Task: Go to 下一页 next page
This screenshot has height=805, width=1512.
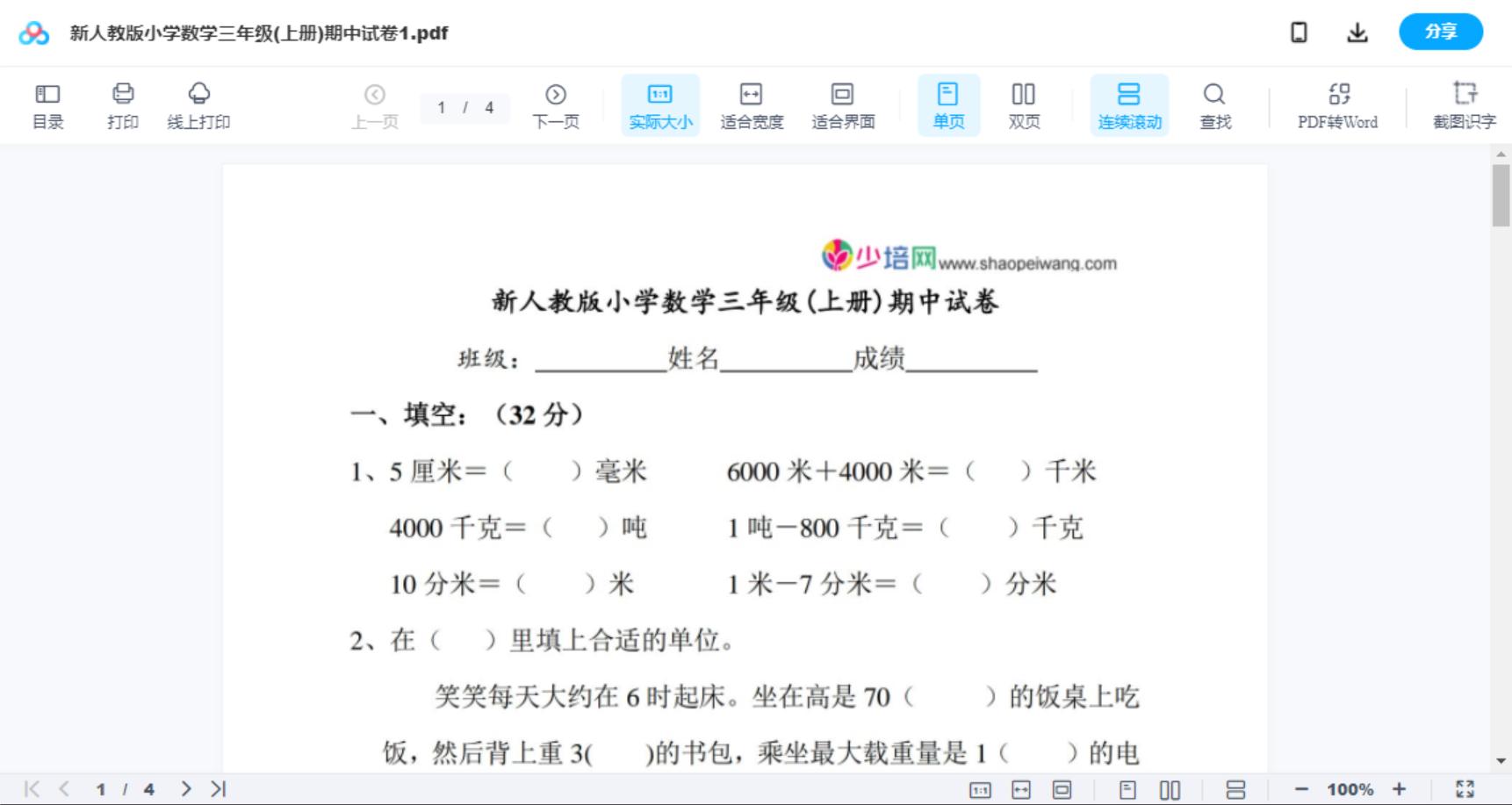Action: click(x=556, y=104)
